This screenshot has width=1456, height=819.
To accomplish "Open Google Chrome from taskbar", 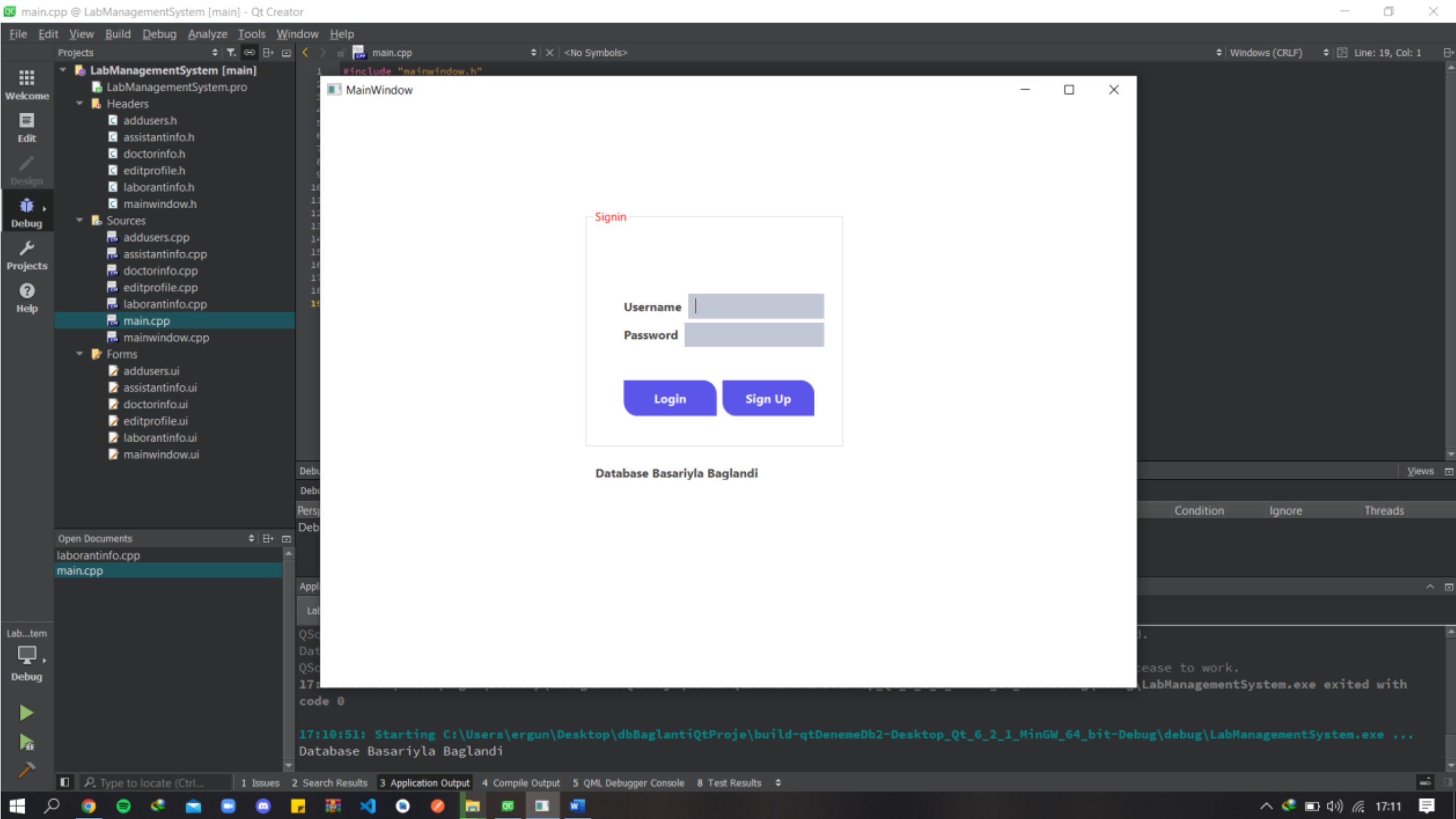I will click(88, 806).
